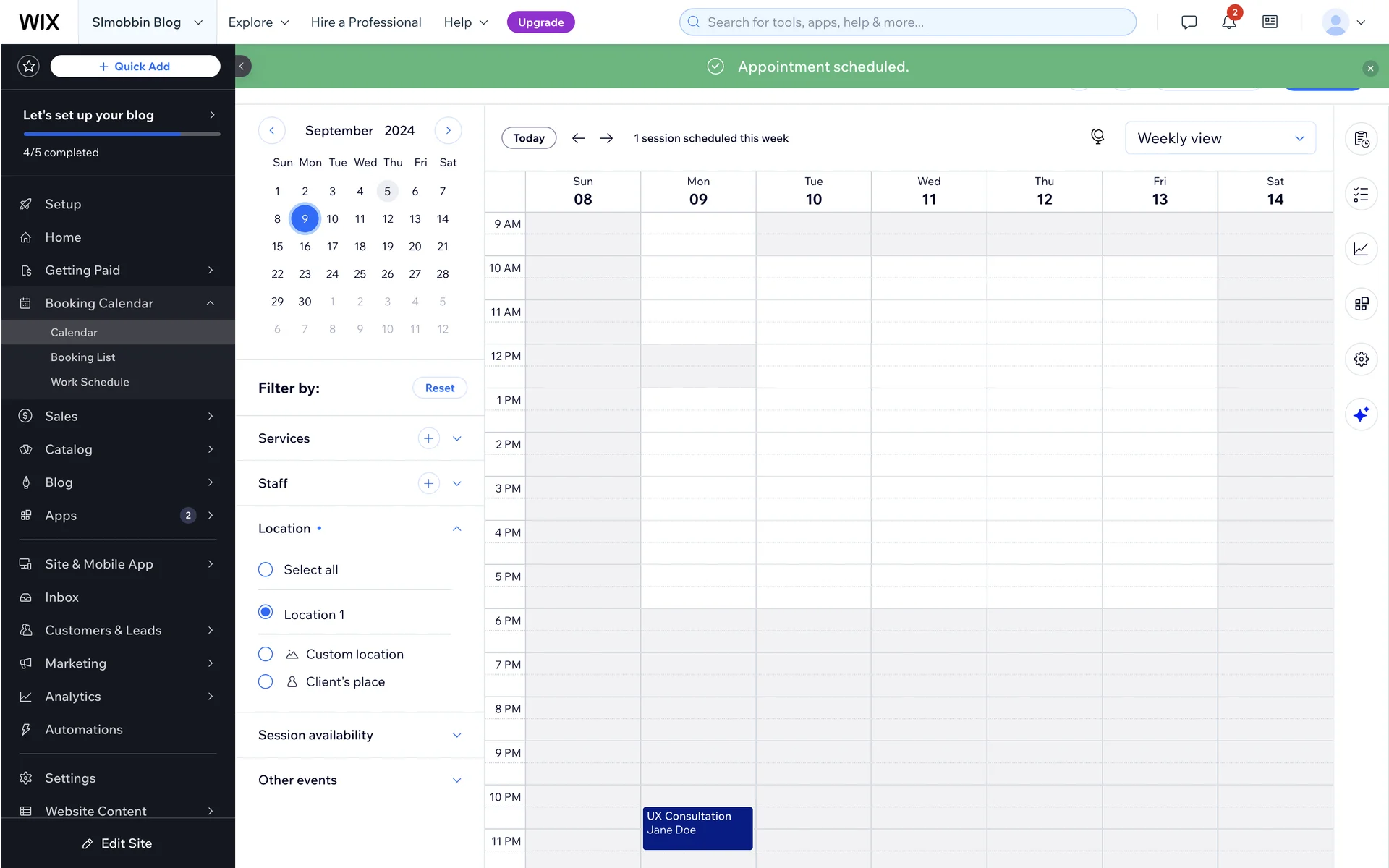Open the UX Consultation appointment block
The image size is (1389, 868).
pos(697,827)
